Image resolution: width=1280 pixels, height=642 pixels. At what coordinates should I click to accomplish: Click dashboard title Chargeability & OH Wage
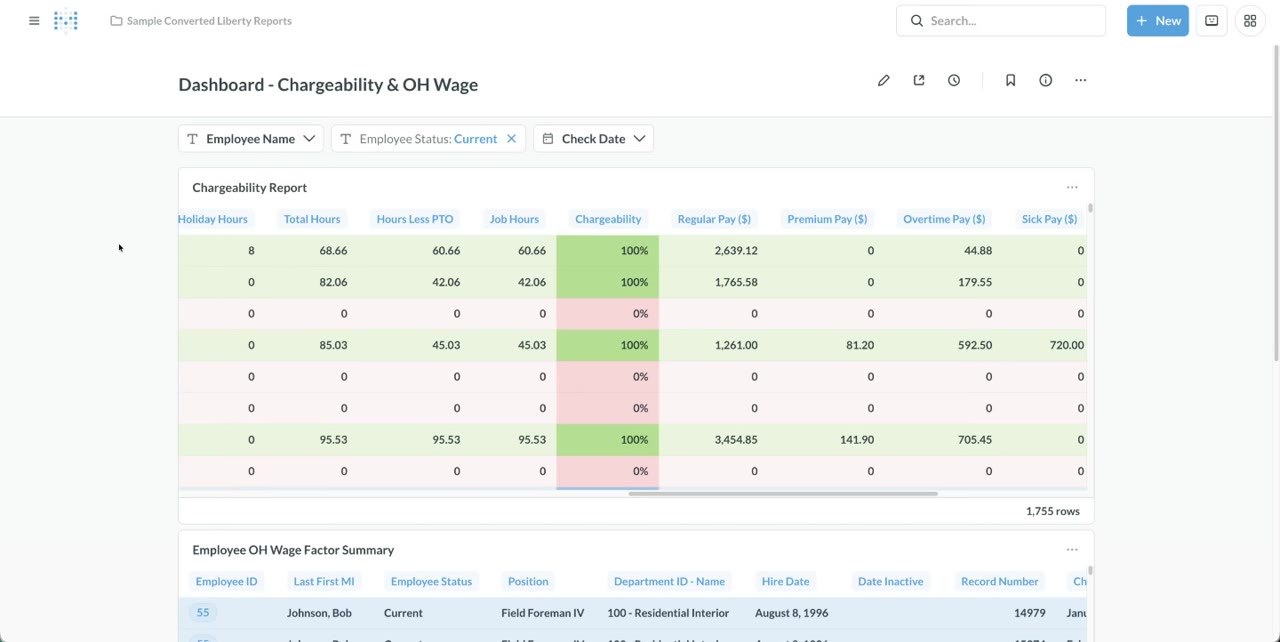pos(328,84)
